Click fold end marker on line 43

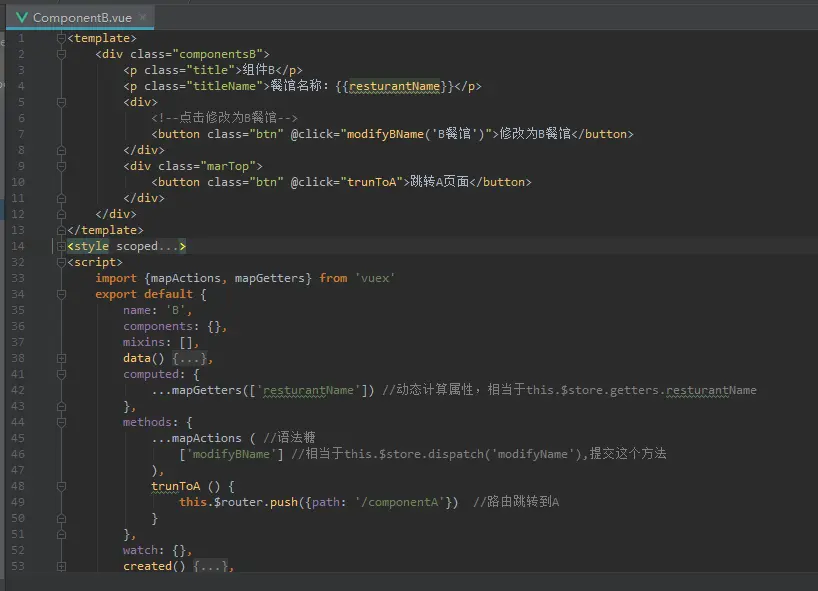(x=61, y=406)
